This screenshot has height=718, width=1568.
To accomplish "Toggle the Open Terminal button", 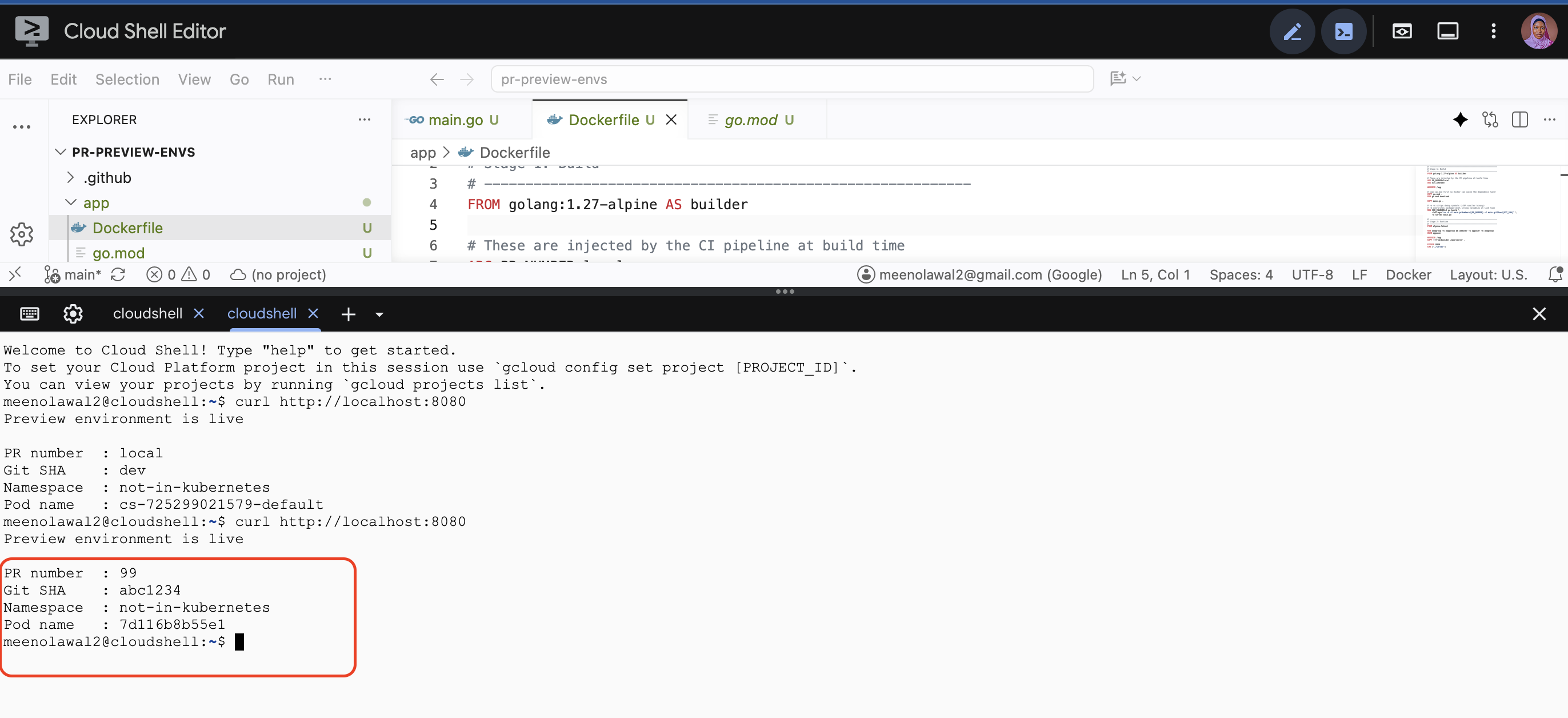I will pyautogui.click(x=1343, y=31).
